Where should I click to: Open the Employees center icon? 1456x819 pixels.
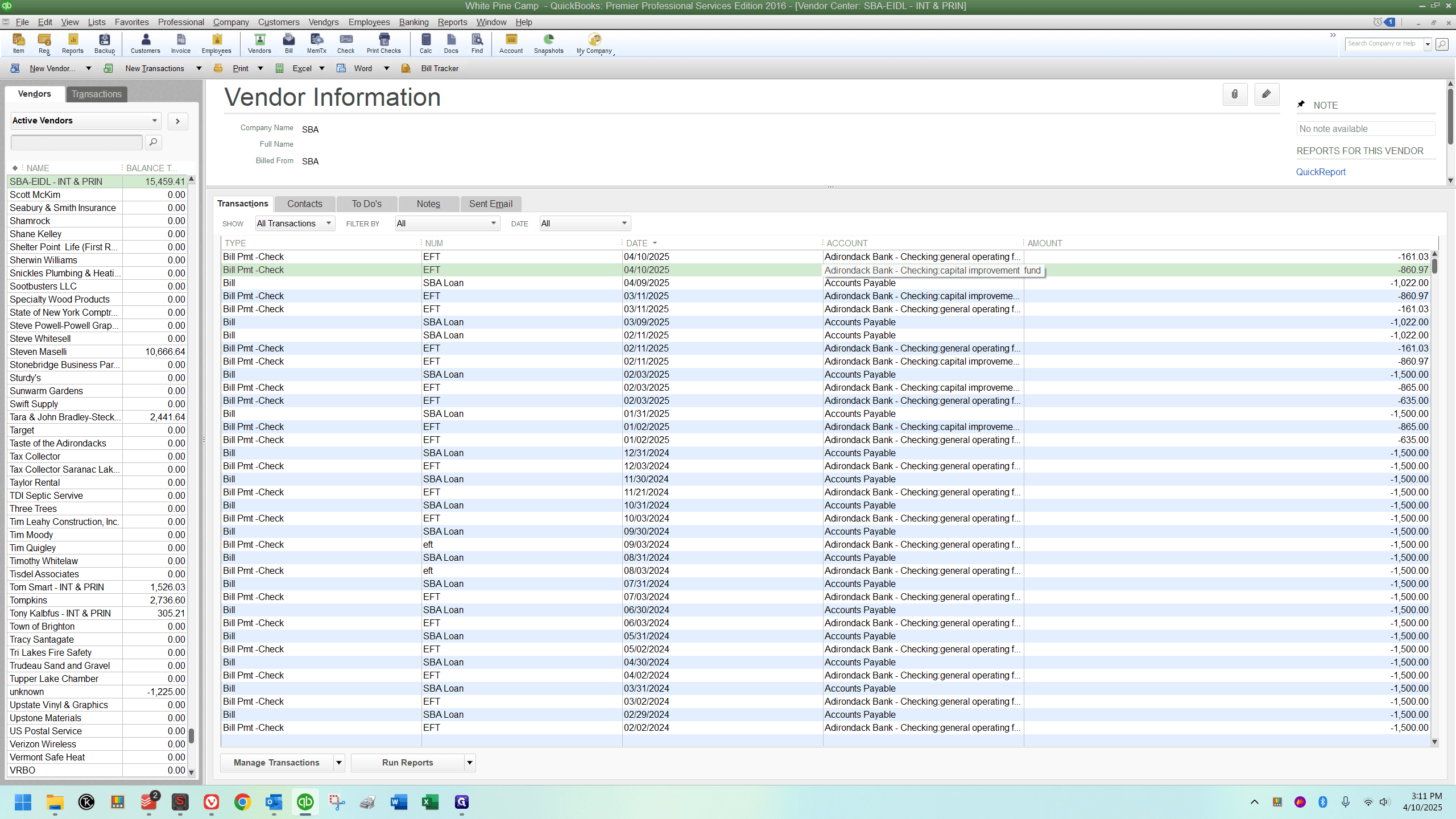217,43
